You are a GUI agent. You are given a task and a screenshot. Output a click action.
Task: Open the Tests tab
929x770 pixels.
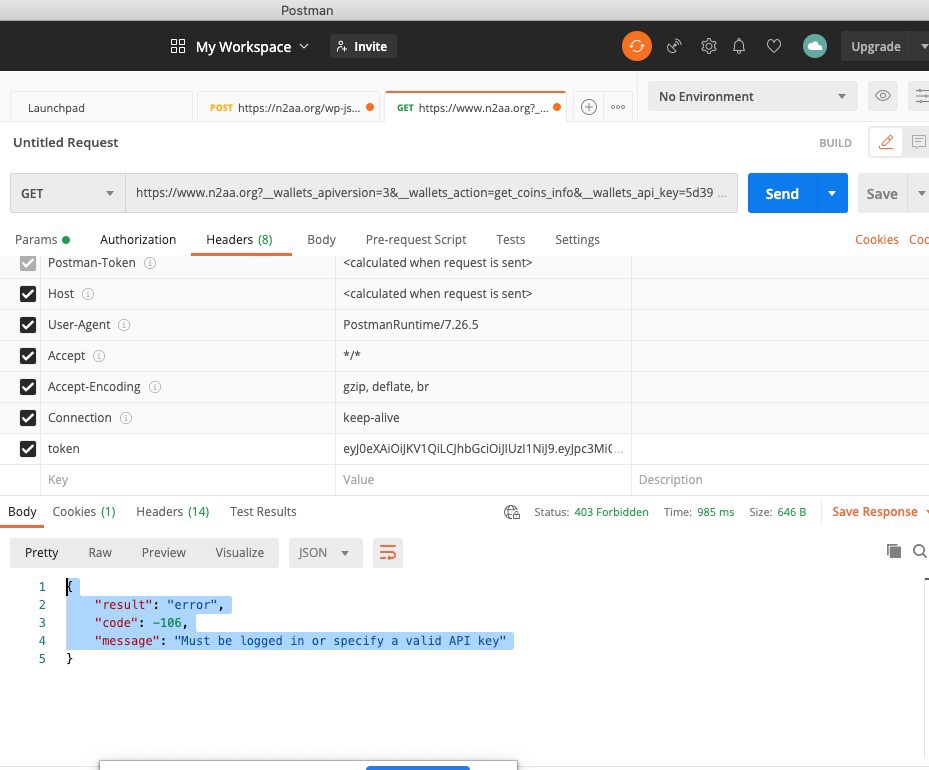pos(511,239)
